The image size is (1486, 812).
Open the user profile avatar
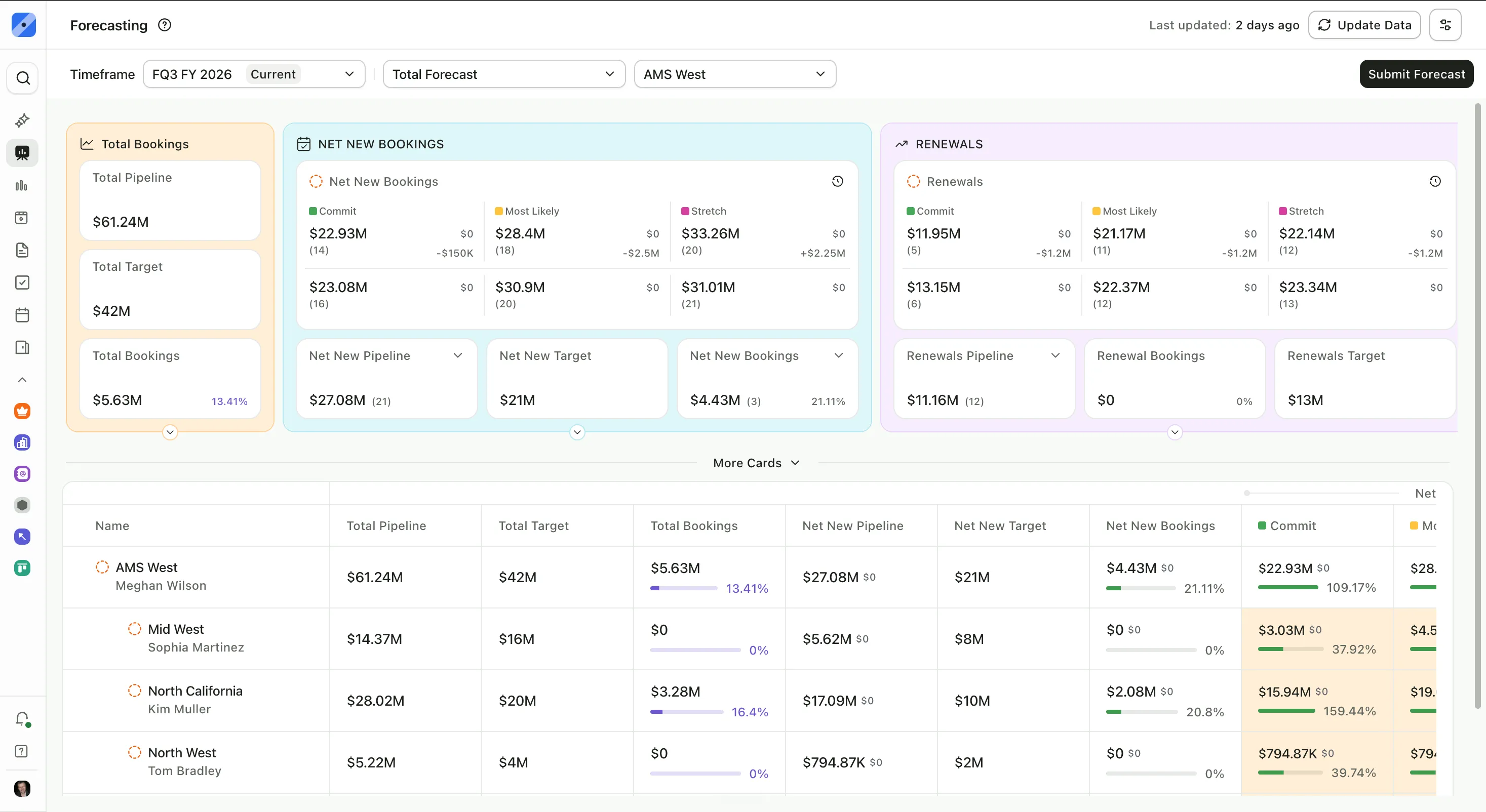(22, 788)
